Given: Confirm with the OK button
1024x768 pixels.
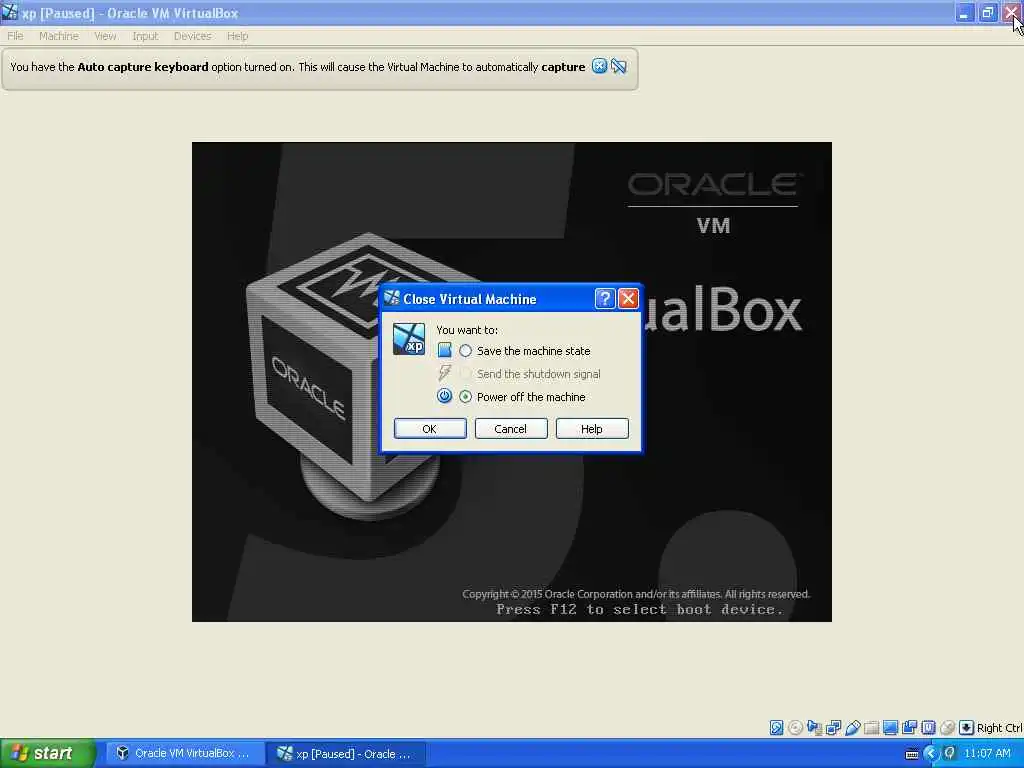Looking at the screenshot, I should 430,428.
